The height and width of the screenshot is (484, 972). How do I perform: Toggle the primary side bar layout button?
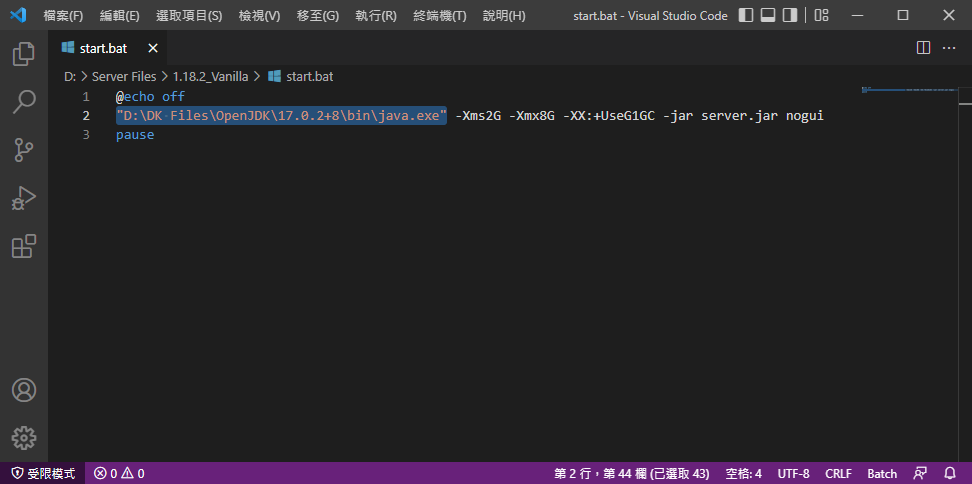tap(746, 15)
